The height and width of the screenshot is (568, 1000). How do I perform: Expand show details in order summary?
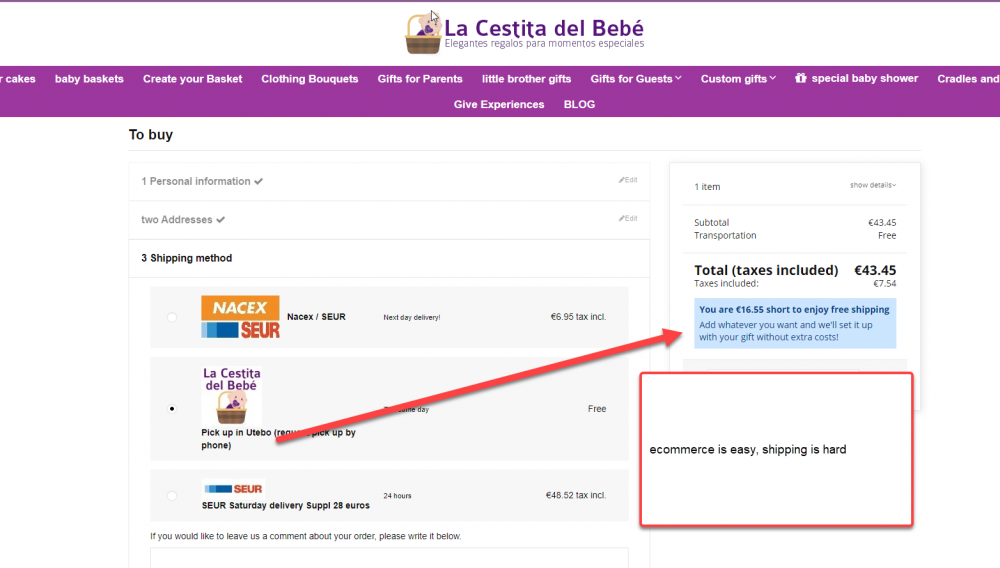(872, 185)
